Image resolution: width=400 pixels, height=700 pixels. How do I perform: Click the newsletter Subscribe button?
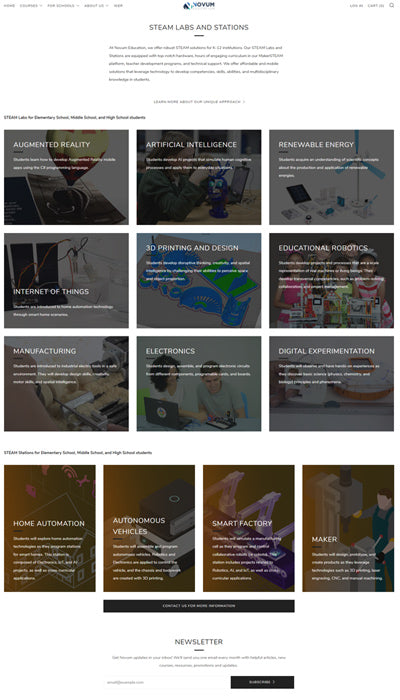pos(262,682)
